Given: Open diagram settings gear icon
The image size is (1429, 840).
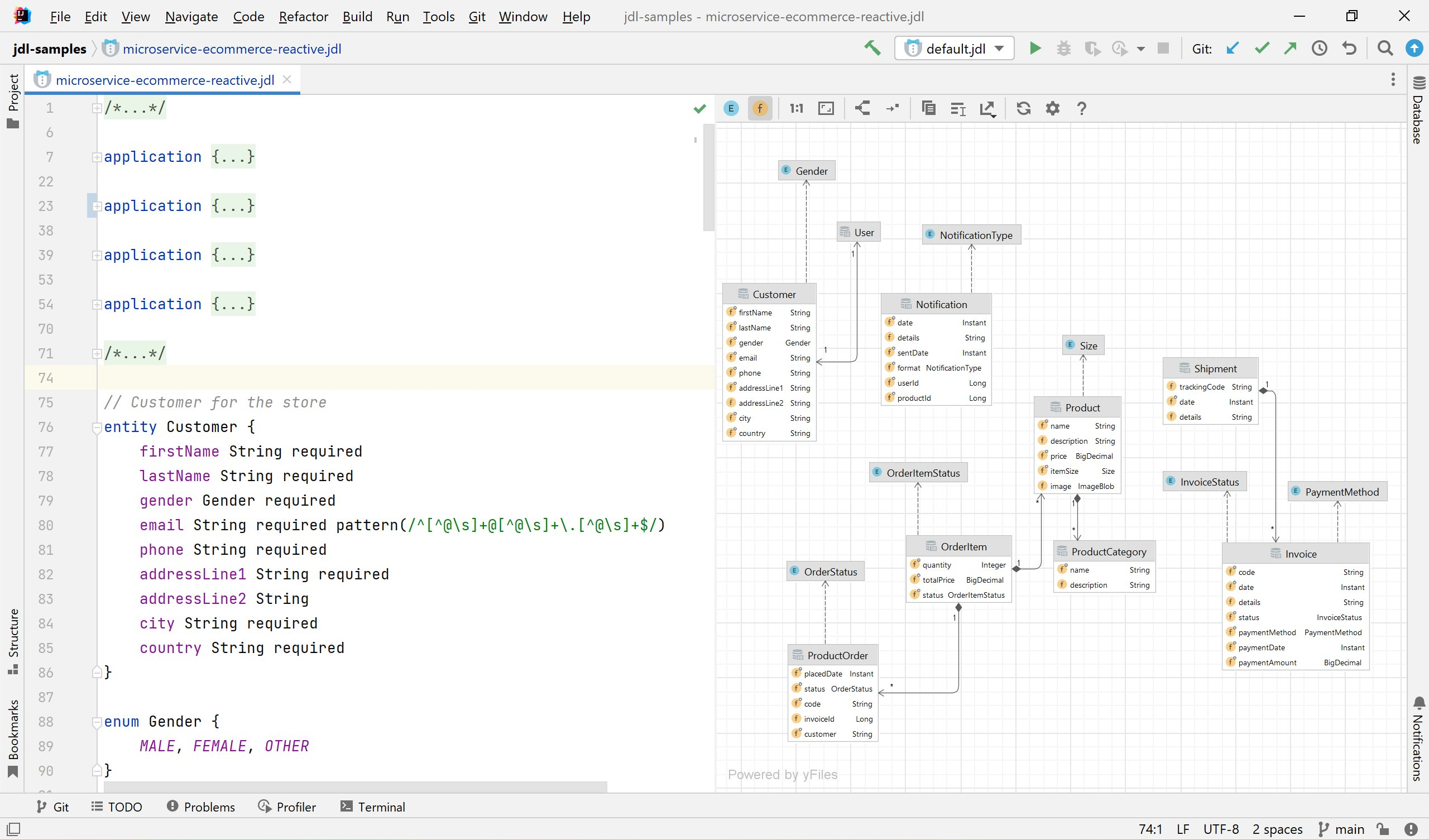Looking at the screenshot, I should 1052,108.
